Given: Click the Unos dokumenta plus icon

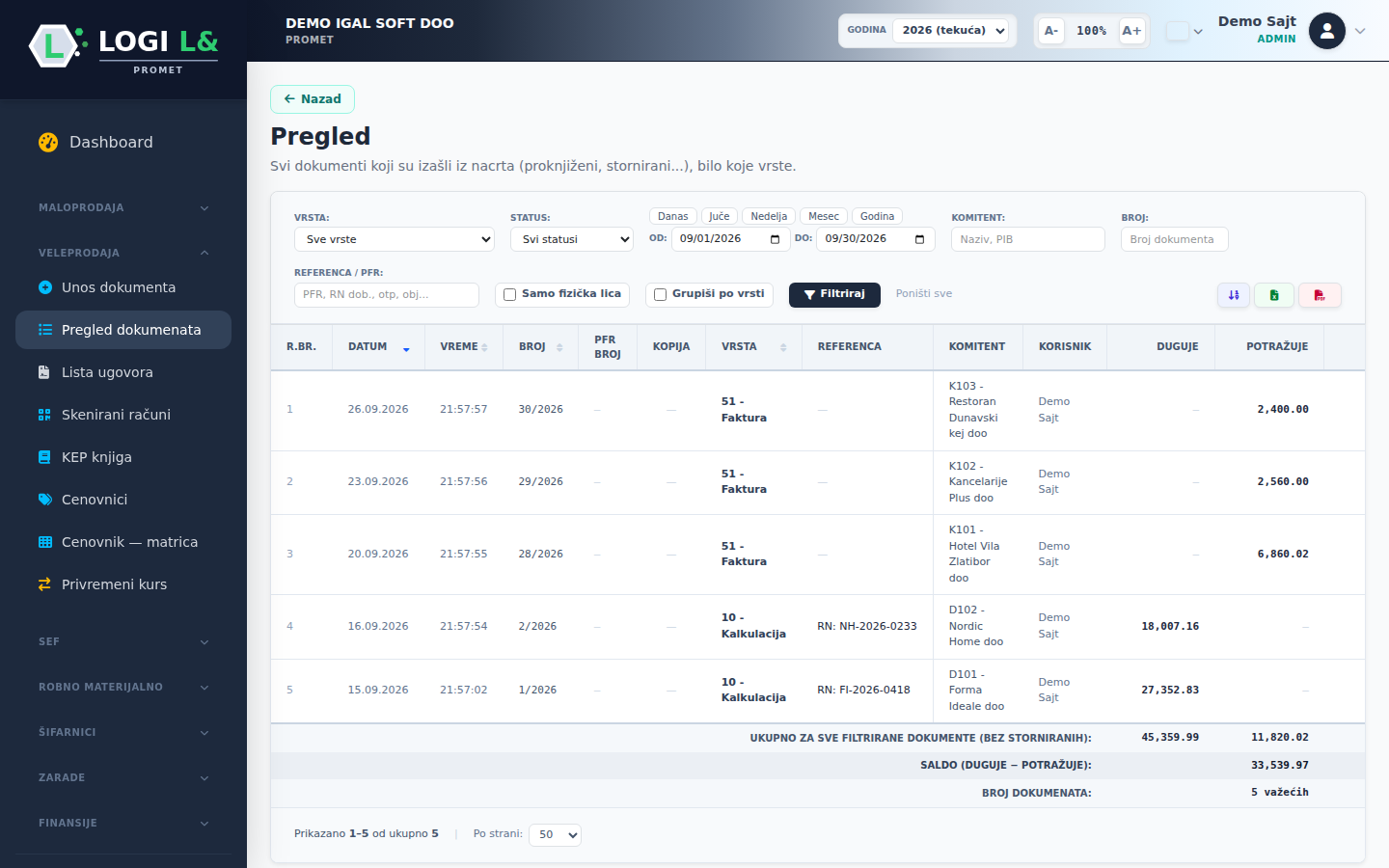Looking at the screenshot, I should (44, 287).
